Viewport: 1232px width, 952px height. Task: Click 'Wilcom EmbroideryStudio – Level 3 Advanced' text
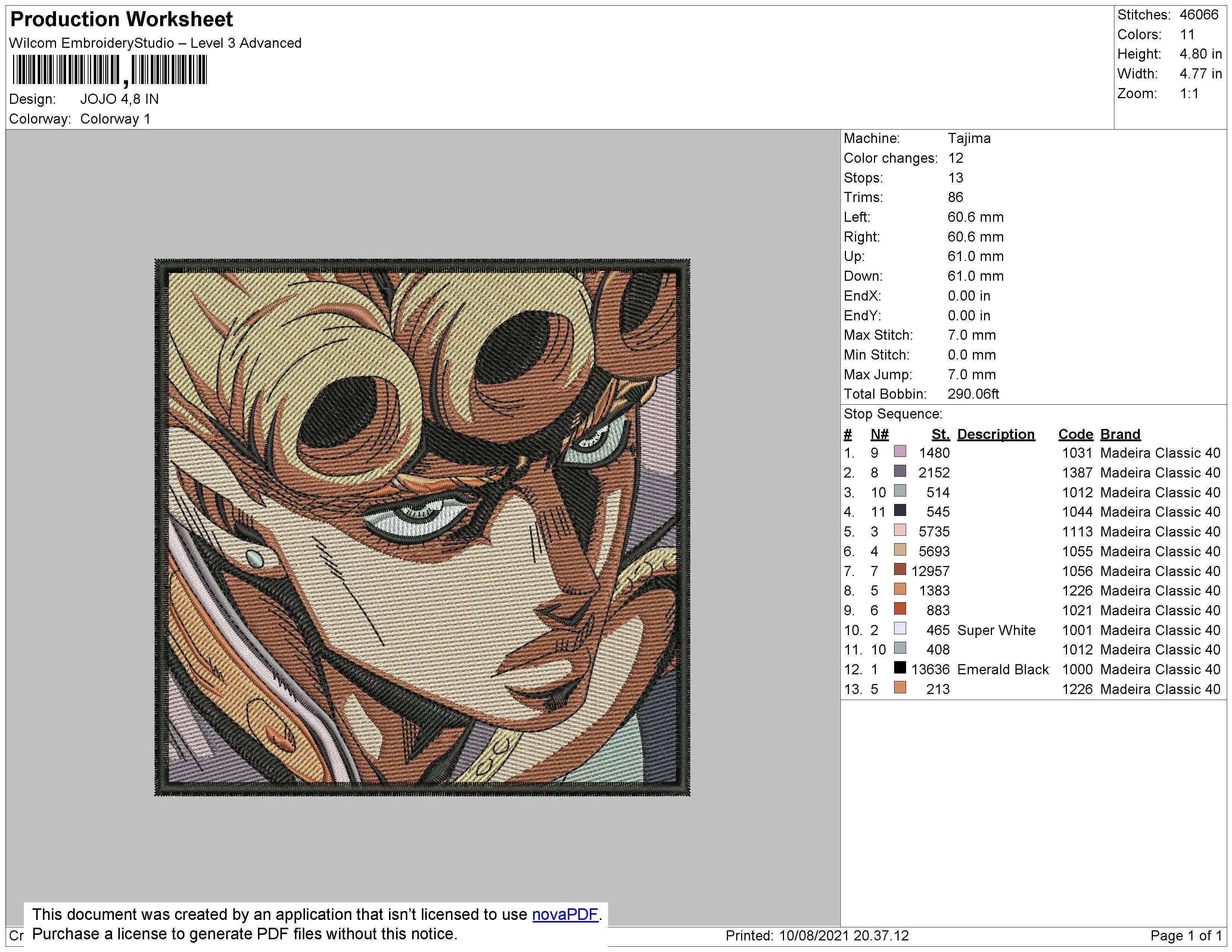[x=155, y=43]
